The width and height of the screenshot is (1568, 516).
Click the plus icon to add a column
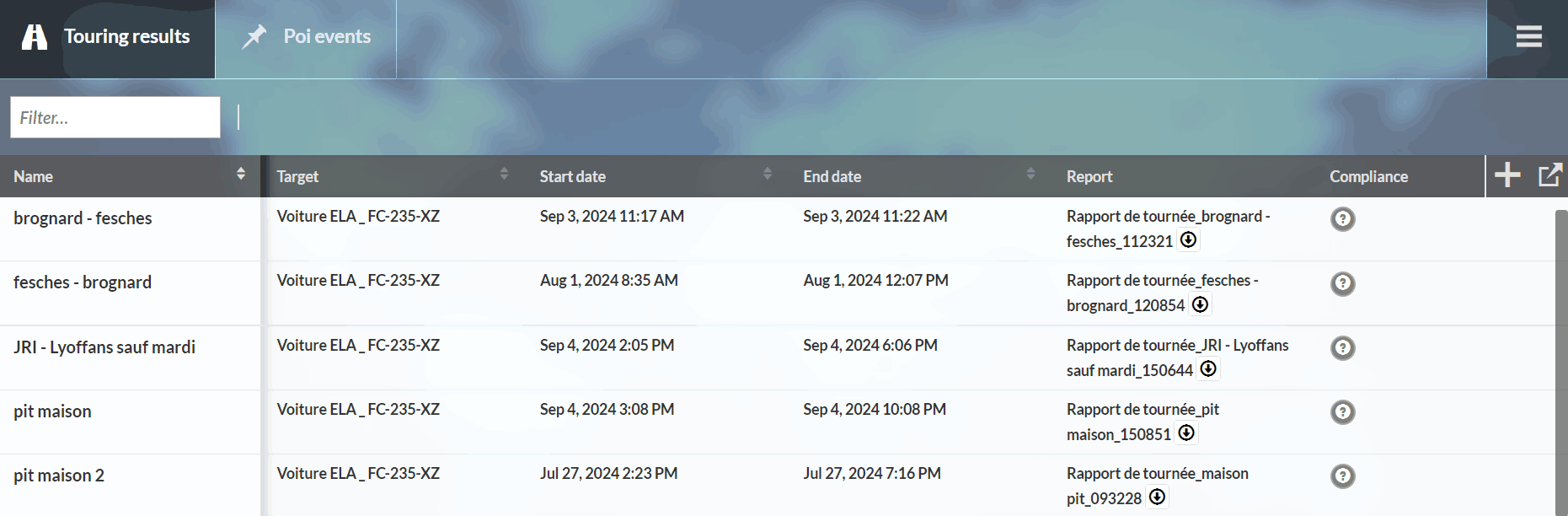coord(1507,175)
